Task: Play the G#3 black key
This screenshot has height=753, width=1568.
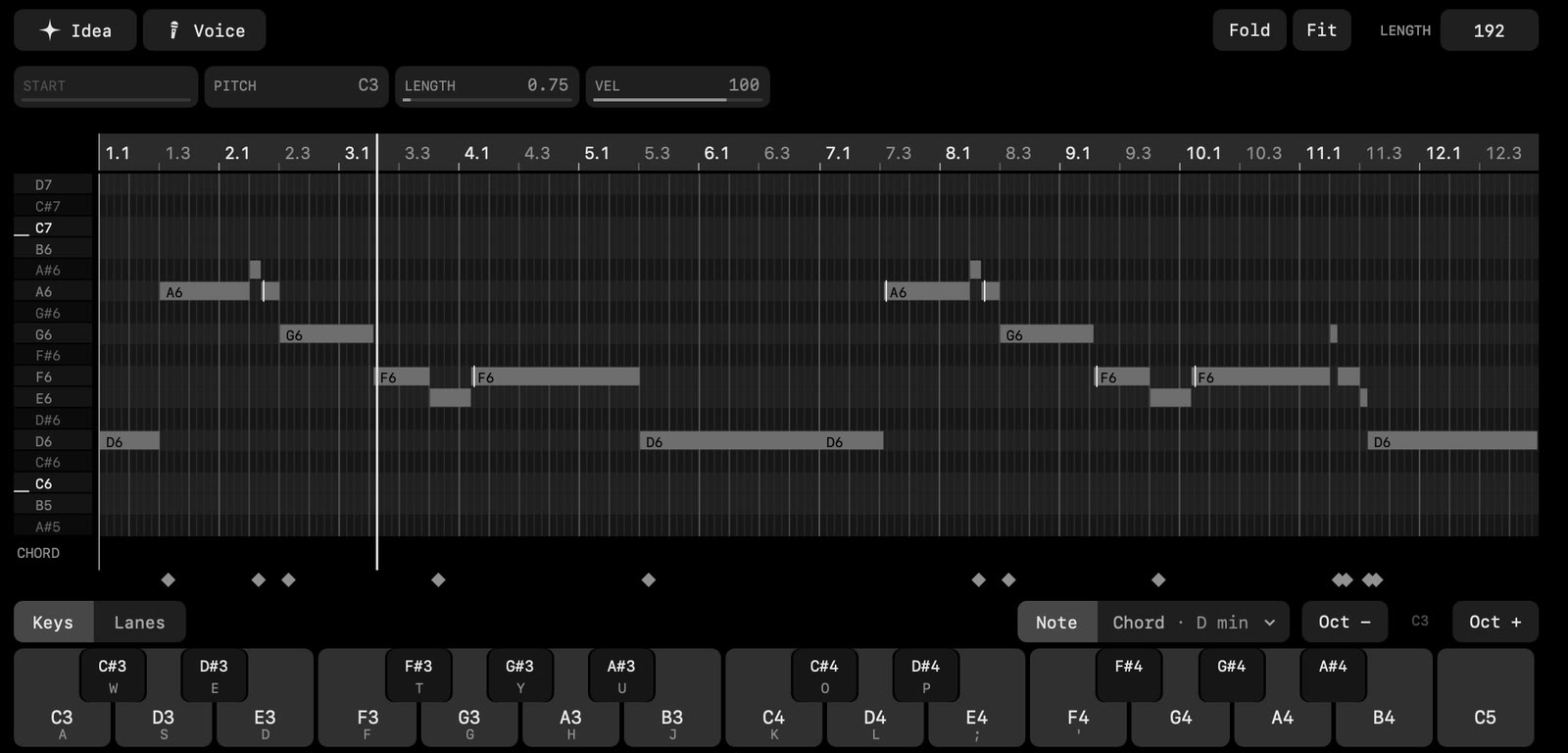Action: (519, 676)
